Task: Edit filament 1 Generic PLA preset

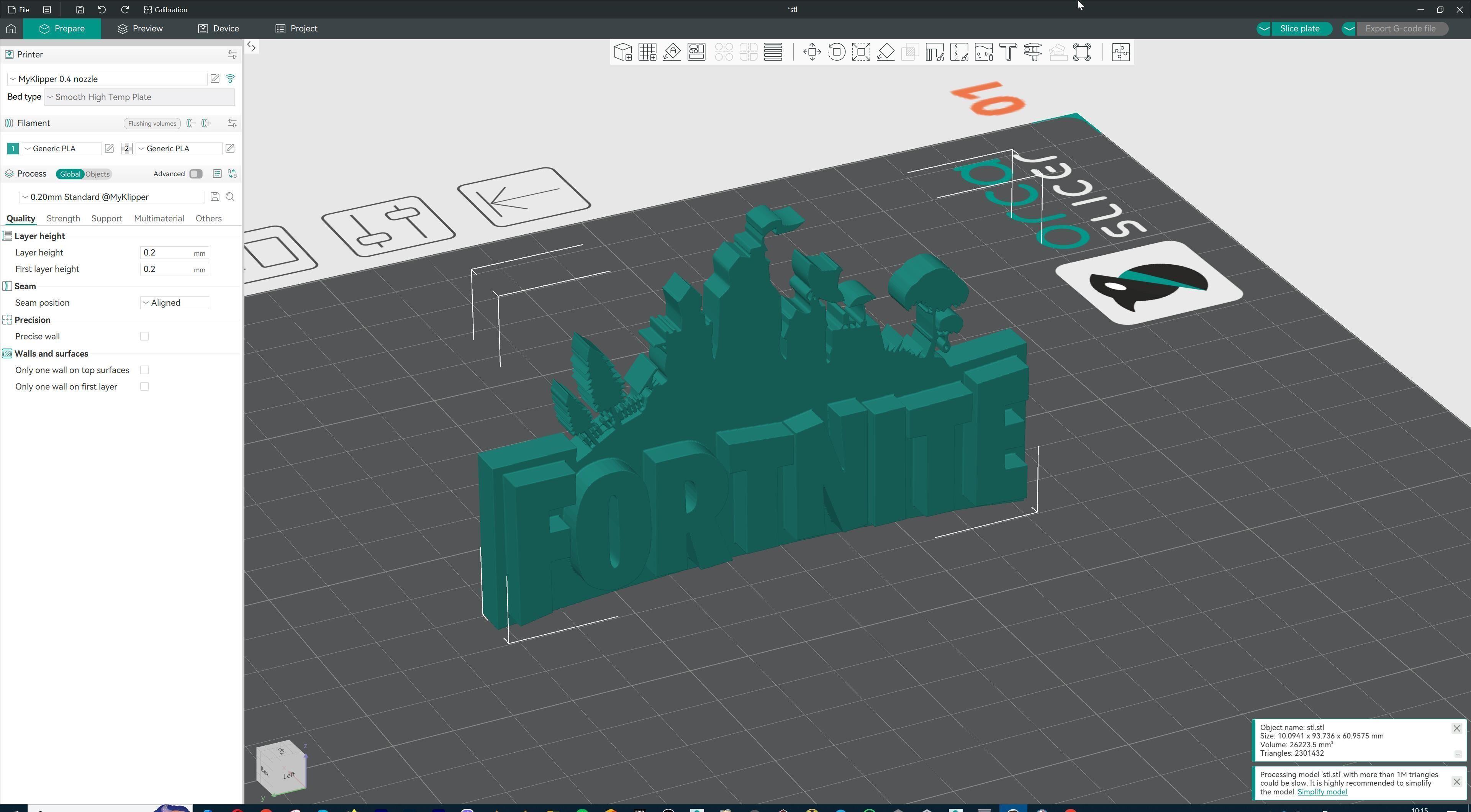Action: coord(109,149)
